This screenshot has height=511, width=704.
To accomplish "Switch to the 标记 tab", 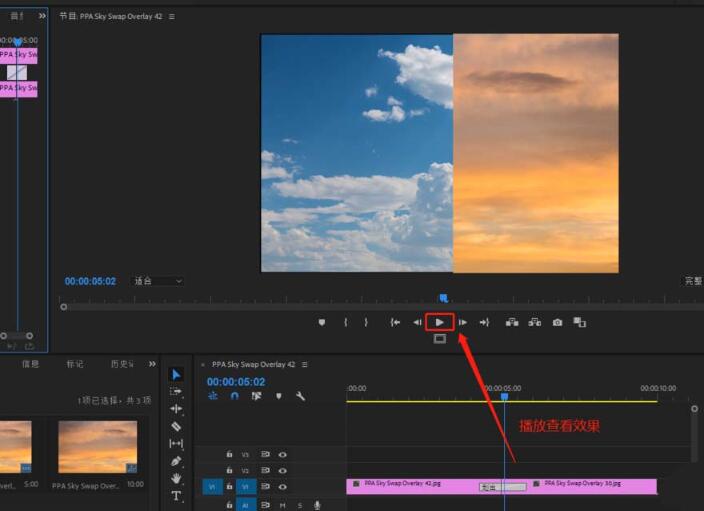I will (x=75, y=364).
